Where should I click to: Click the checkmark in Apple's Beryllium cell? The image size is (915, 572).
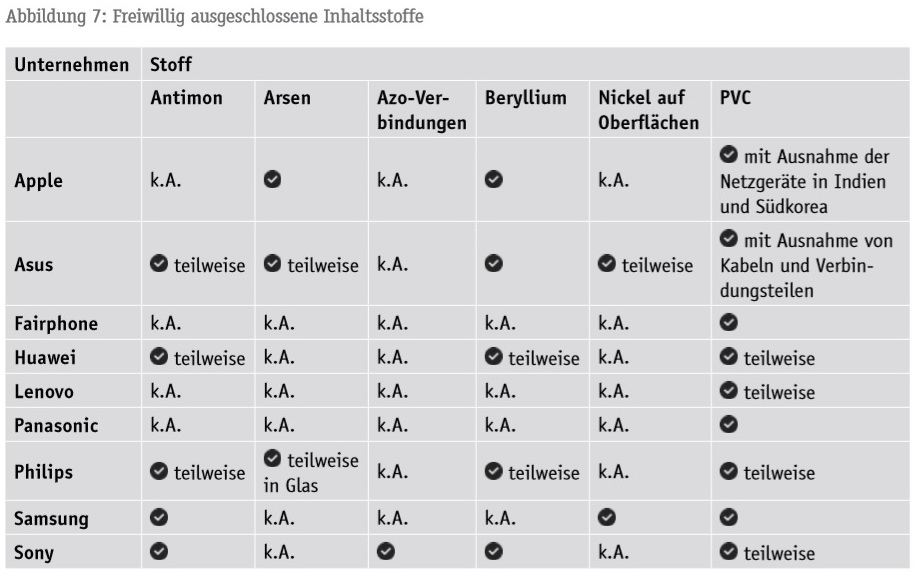493,181
